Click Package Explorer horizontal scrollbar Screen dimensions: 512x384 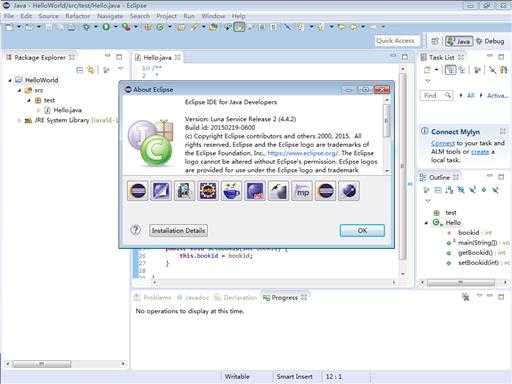tap(65, 364)
